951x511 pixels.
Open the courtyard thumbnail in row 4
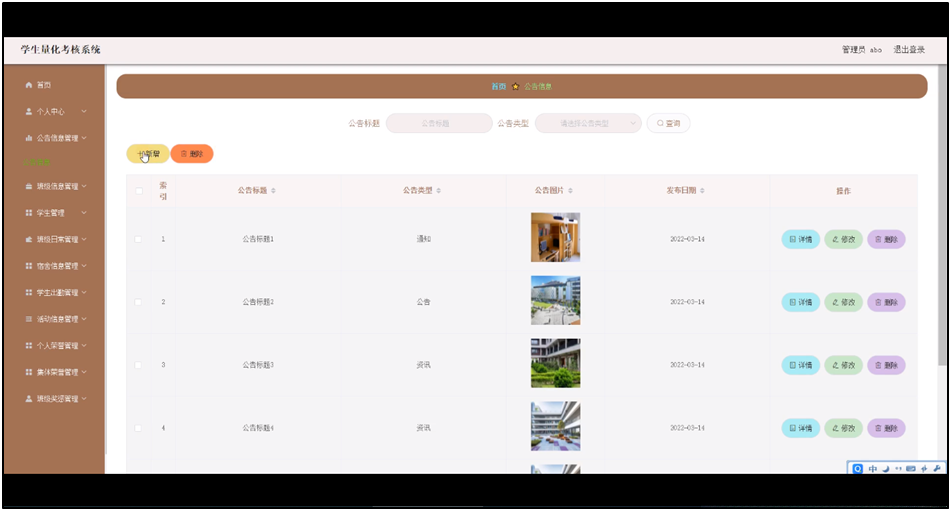[x=556, y=426]
